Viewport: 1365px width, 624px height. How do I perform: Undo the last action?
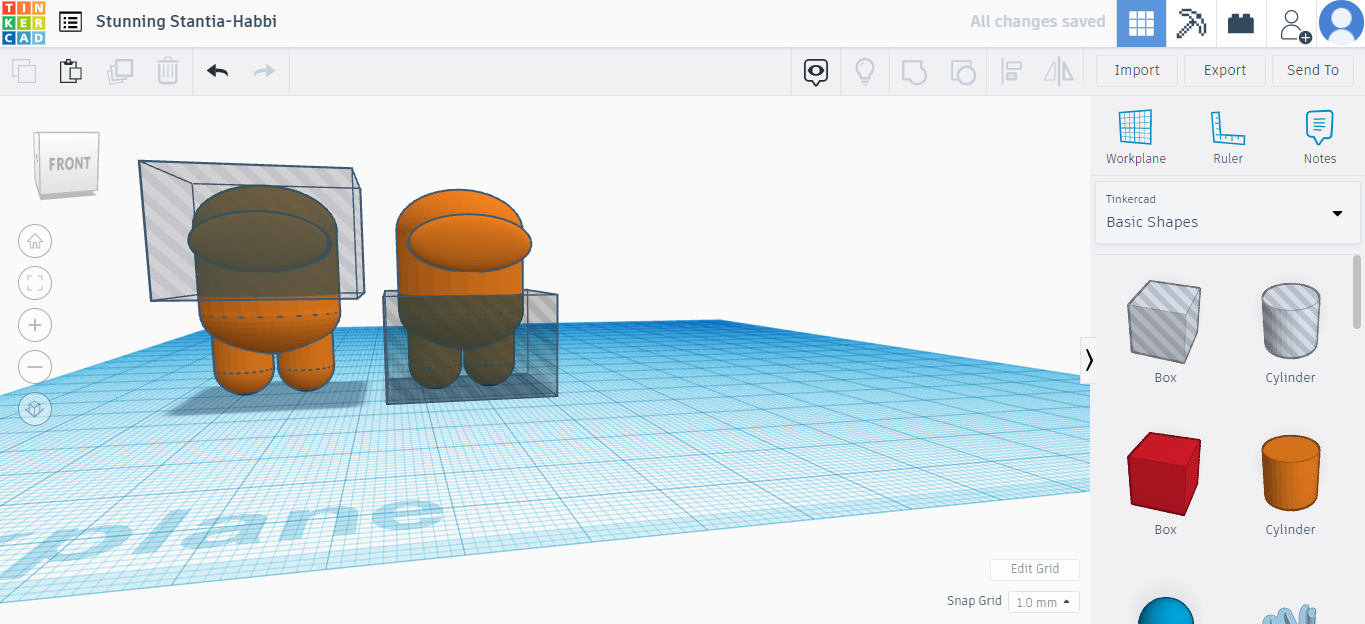(x=217, y=71)
